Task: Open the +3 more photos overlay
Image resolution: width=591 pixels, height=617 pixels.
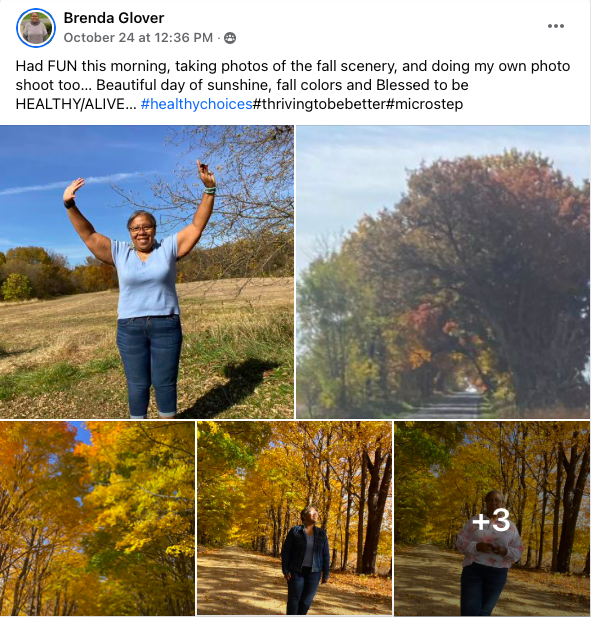Action: pos(492,519)
